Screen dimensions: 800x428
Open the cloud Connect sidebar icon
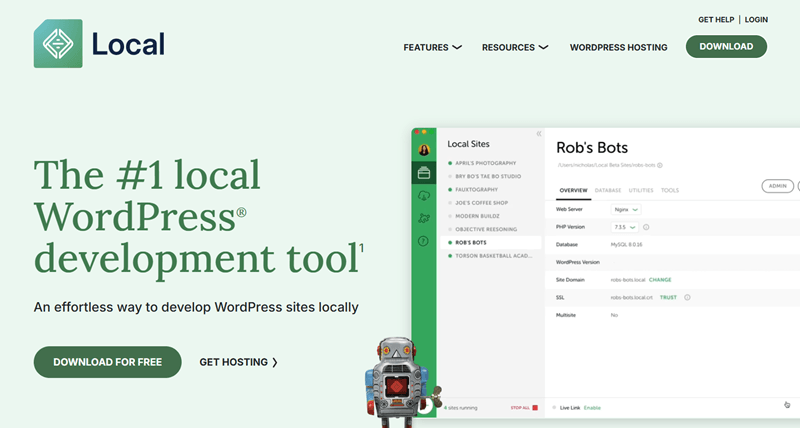424,195
